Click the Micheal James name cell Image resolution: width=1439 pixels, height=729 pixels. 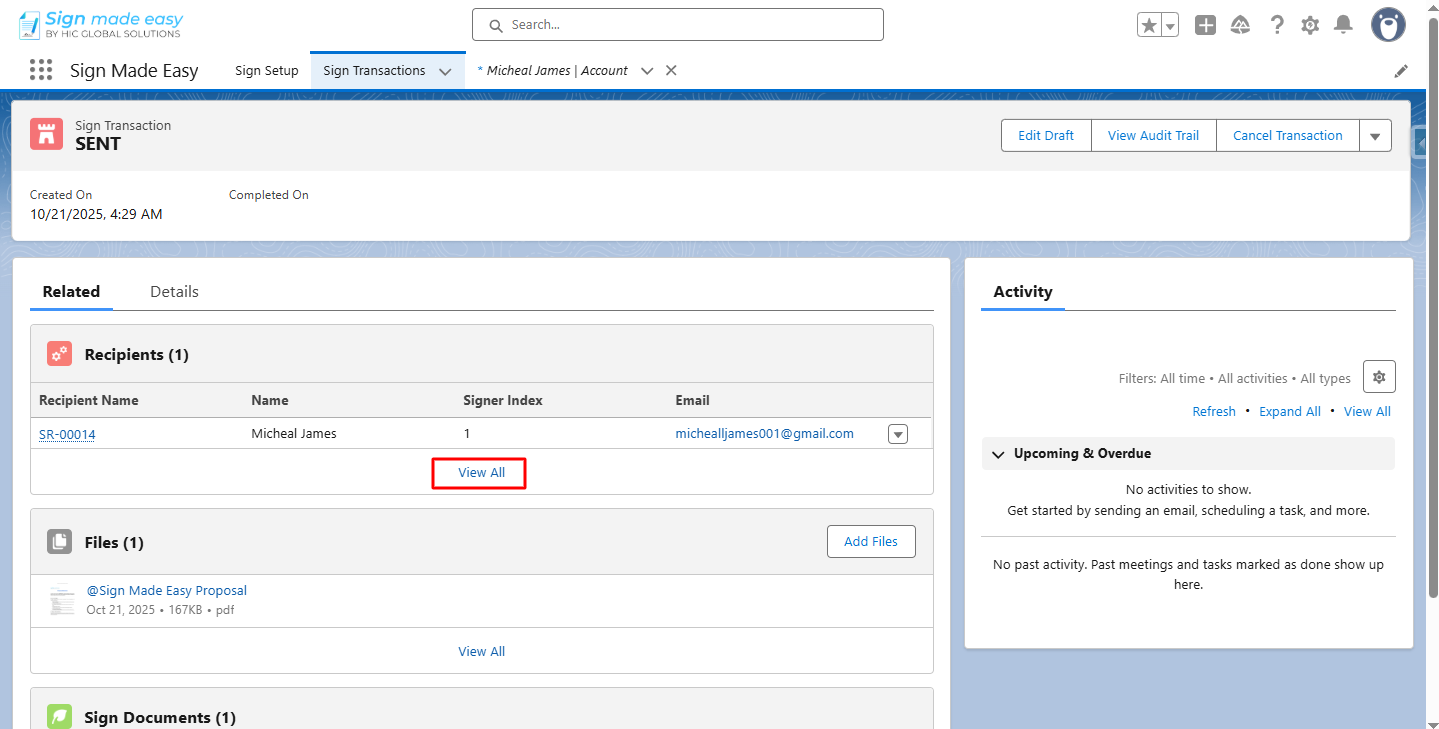click(x=294, y=434)
